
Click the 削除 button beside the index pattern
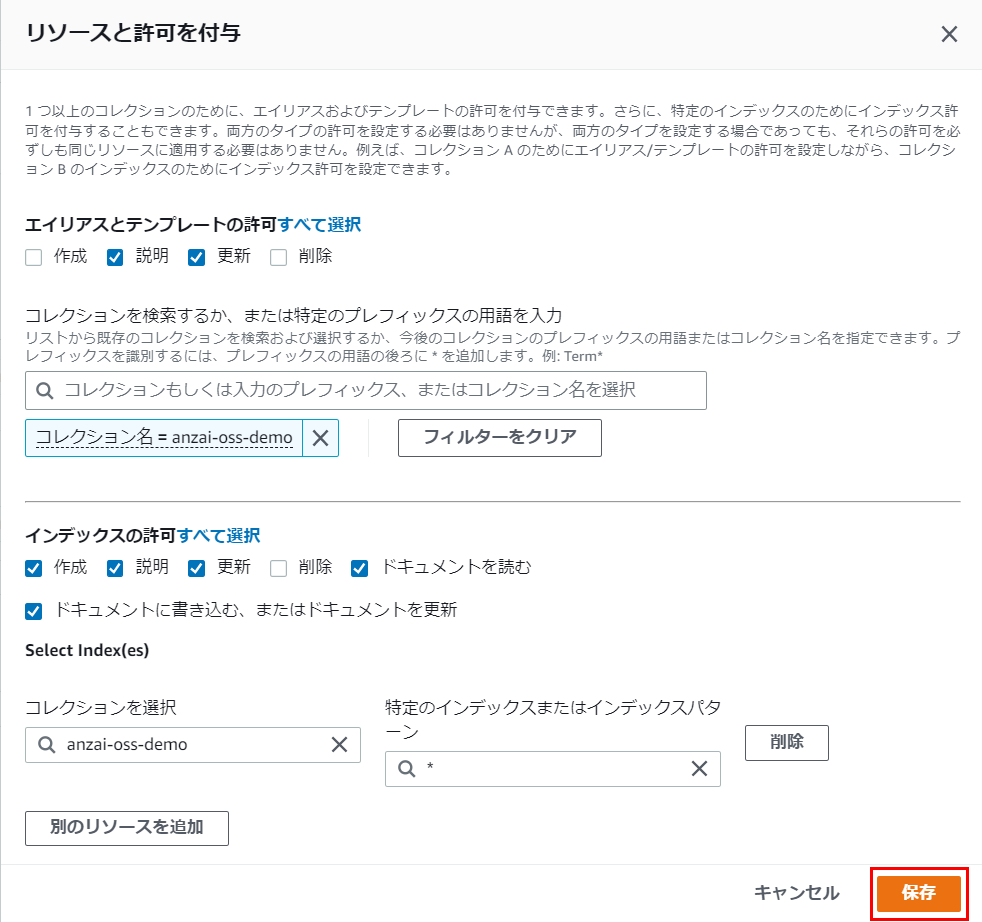(787, 743)
